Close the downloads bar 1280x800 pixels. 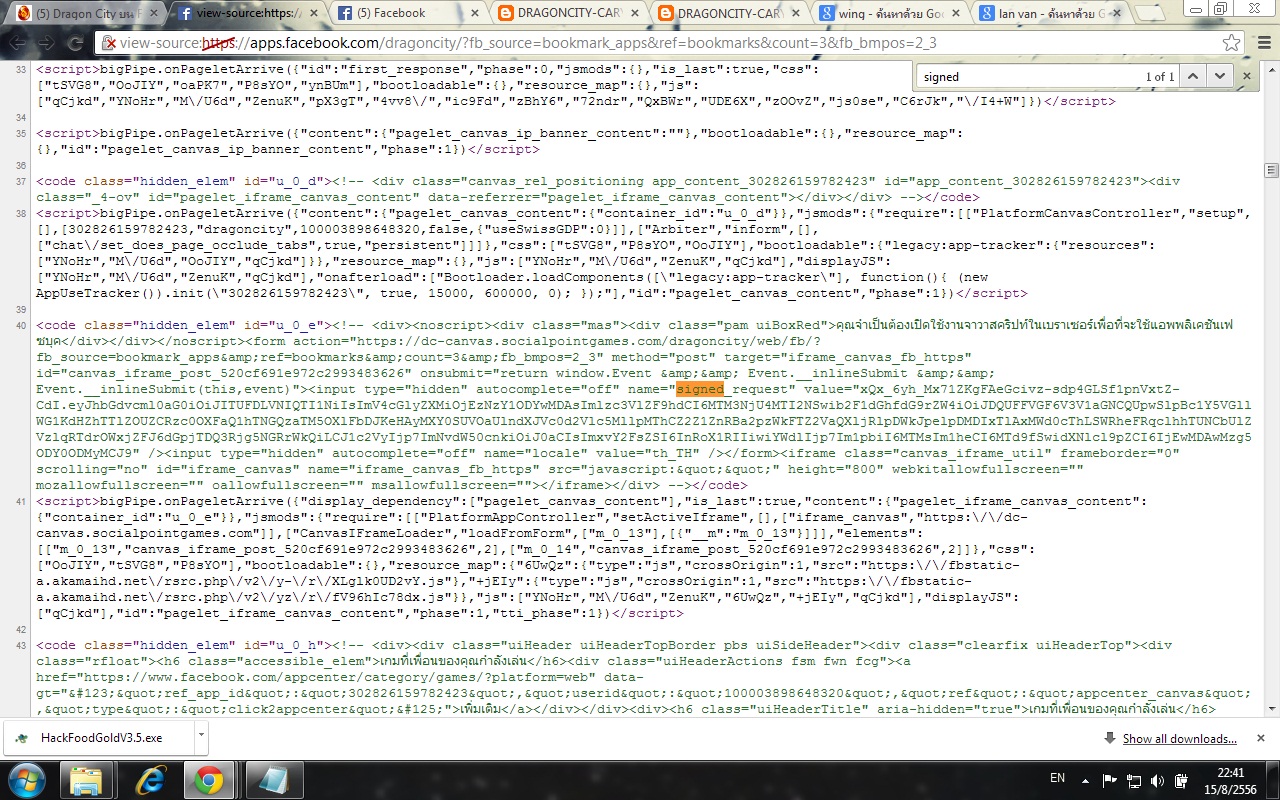click(x=1262, y=738)
